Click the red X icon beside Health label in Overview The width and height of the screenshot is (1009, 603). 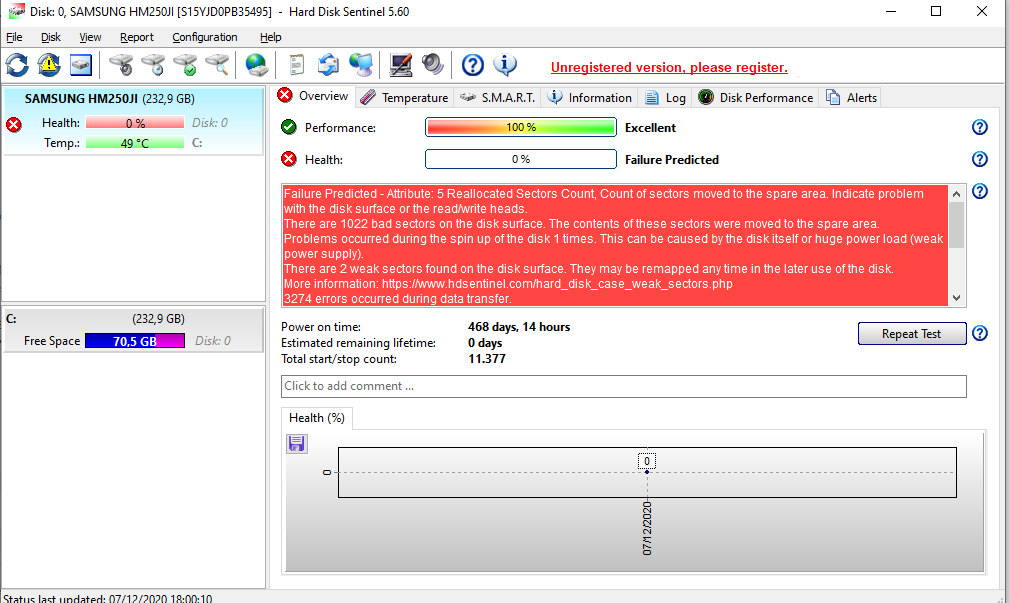[289, 159]
